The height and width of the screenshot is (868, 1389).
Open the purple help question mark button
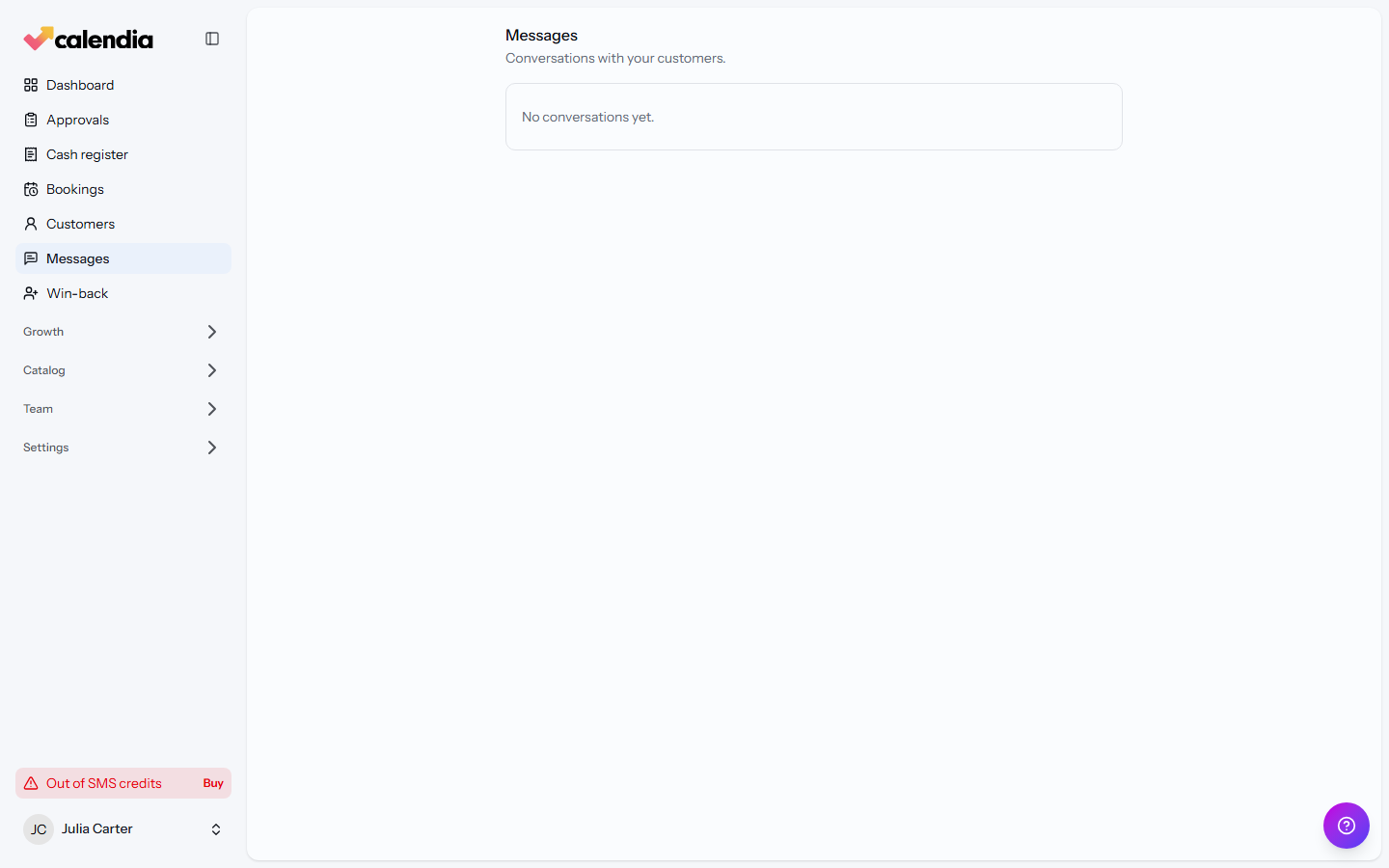coord(1347,826)
